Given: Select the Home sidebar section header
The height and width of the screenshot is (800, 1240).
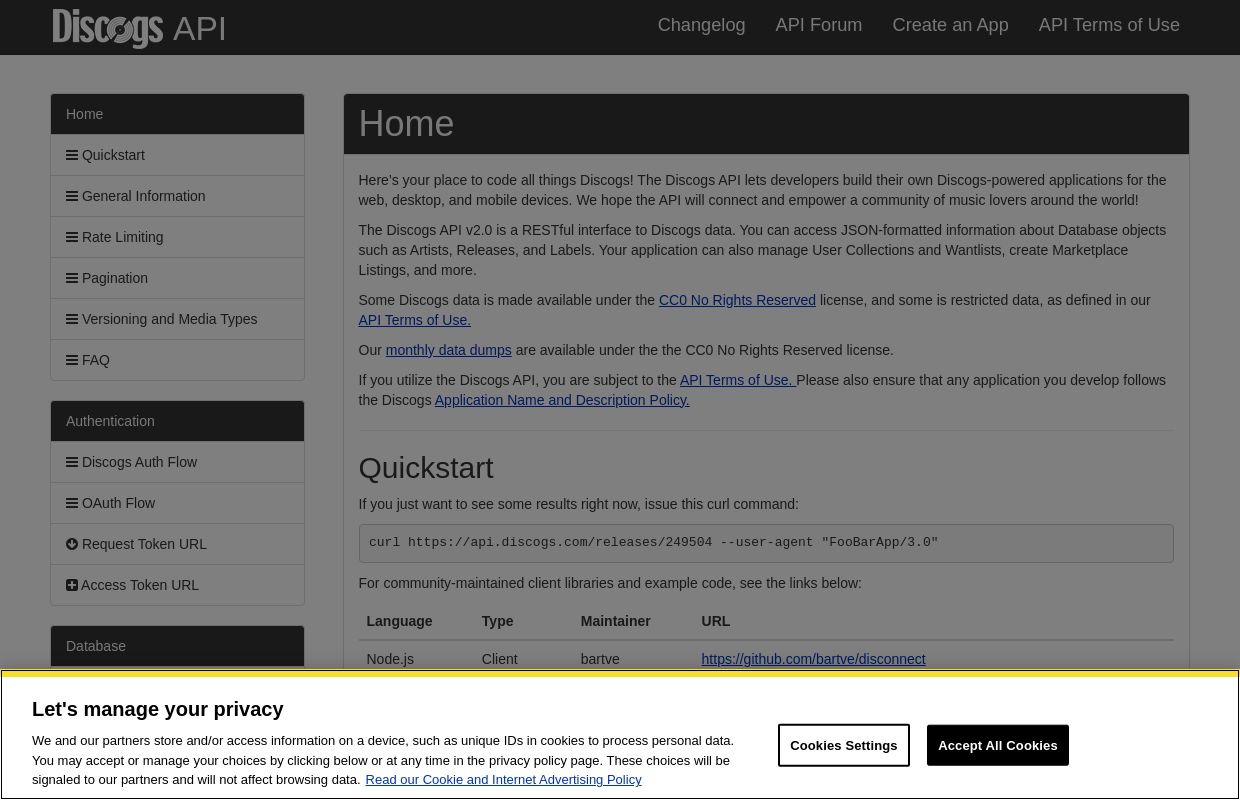Looking at the screenshot, I should point(178,114).
